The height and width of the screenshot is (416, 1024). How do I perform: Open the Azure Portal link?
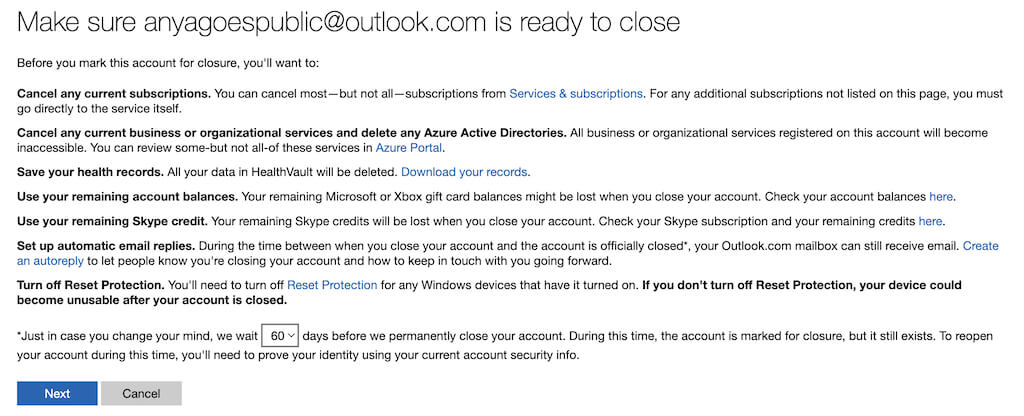pyautogui.click(x=410, y=148)
